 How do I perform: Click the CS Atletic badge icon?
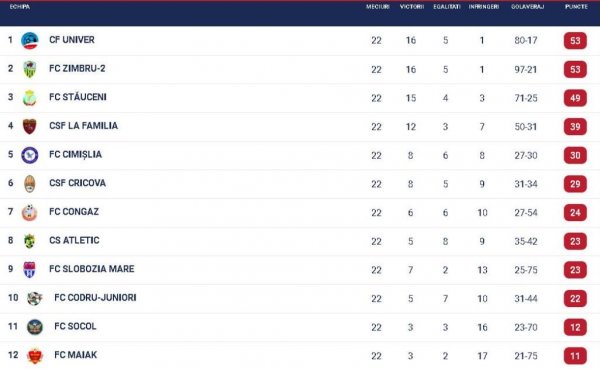[29, 241]
